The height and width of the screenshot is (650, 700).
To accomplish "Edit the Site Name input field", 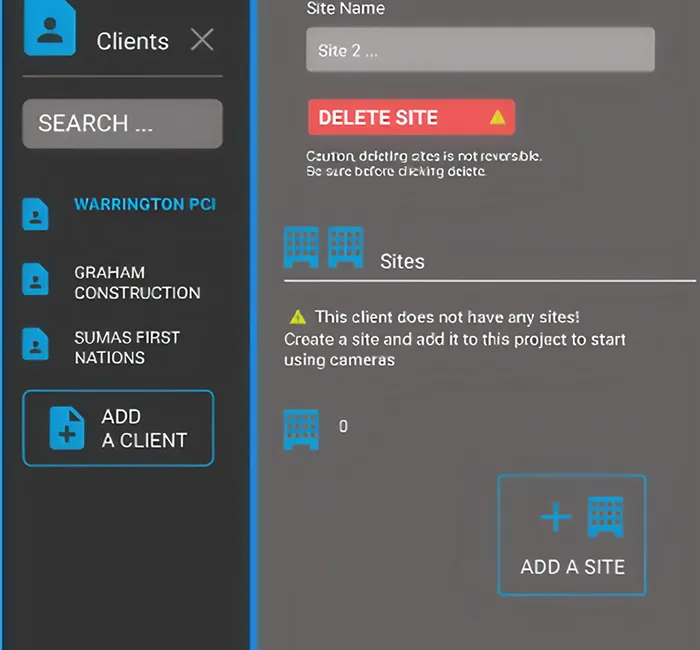I will pyautogui.click(x=480, y=50).
